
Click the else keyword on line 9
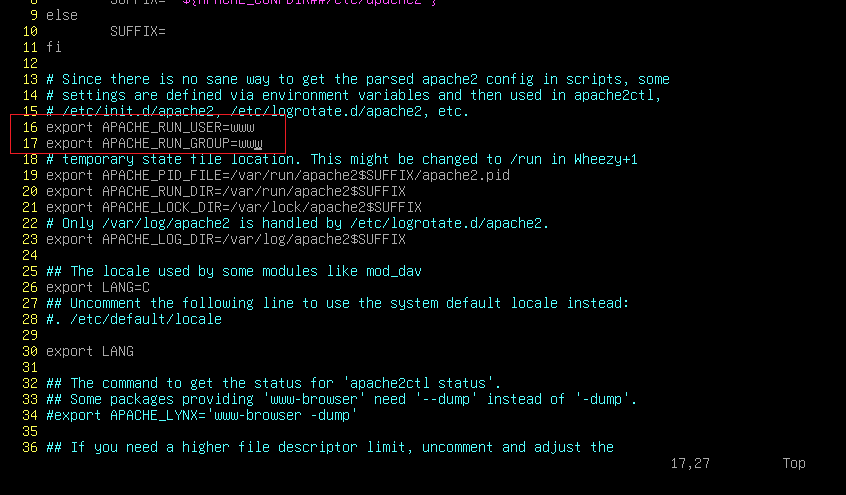point(62,16)
